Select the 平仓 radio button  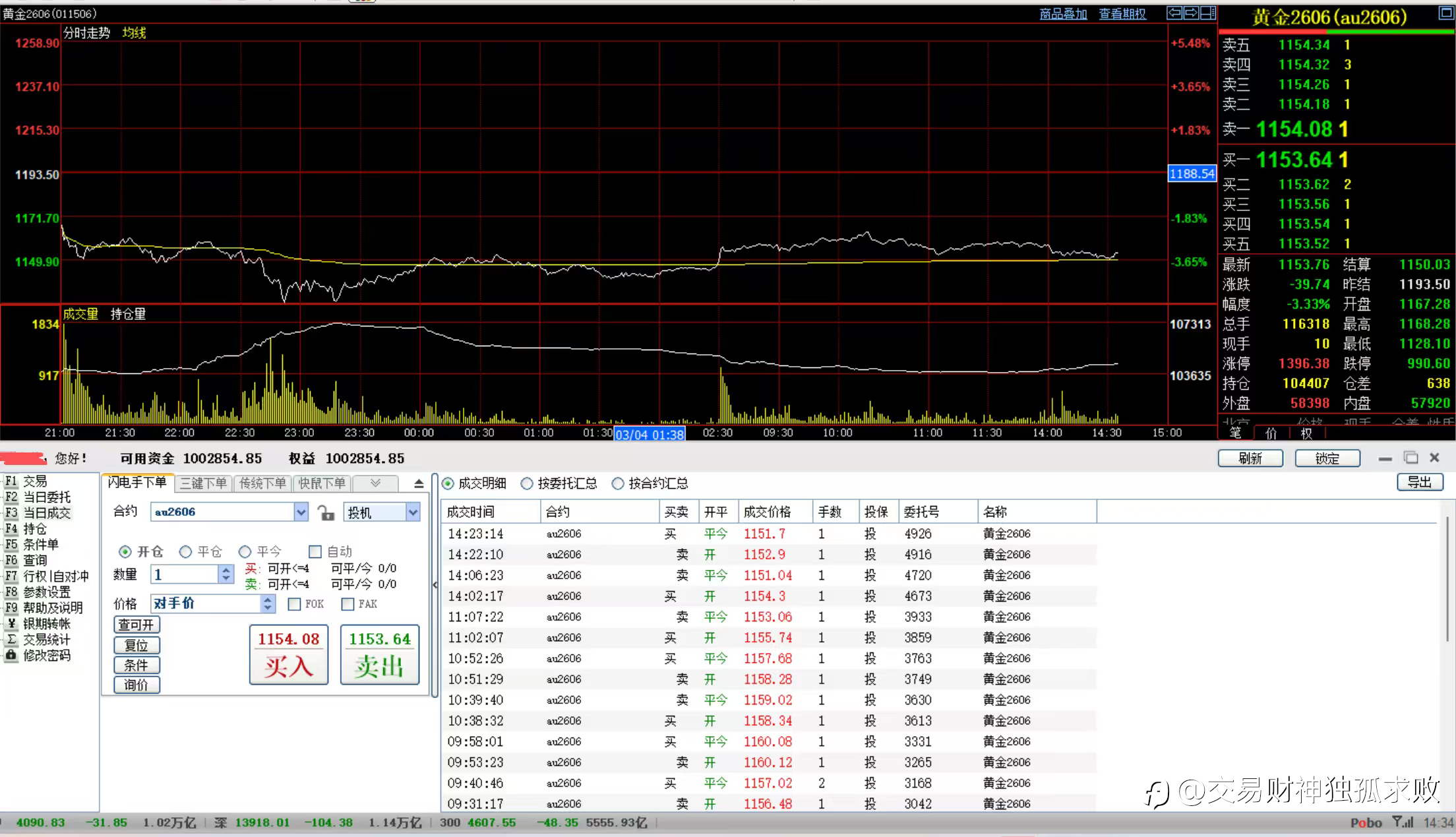[x=186, y=551]
